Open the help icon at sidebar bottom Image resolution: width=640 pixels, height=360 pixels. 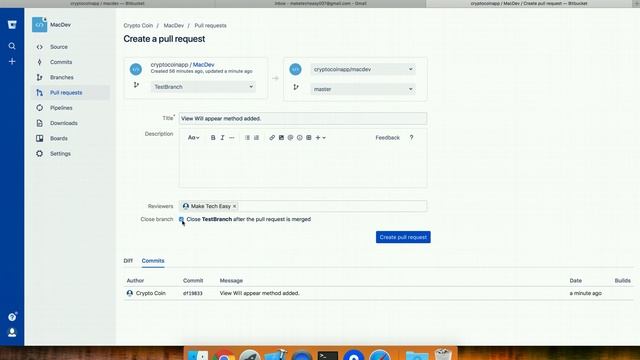[12, 317]
